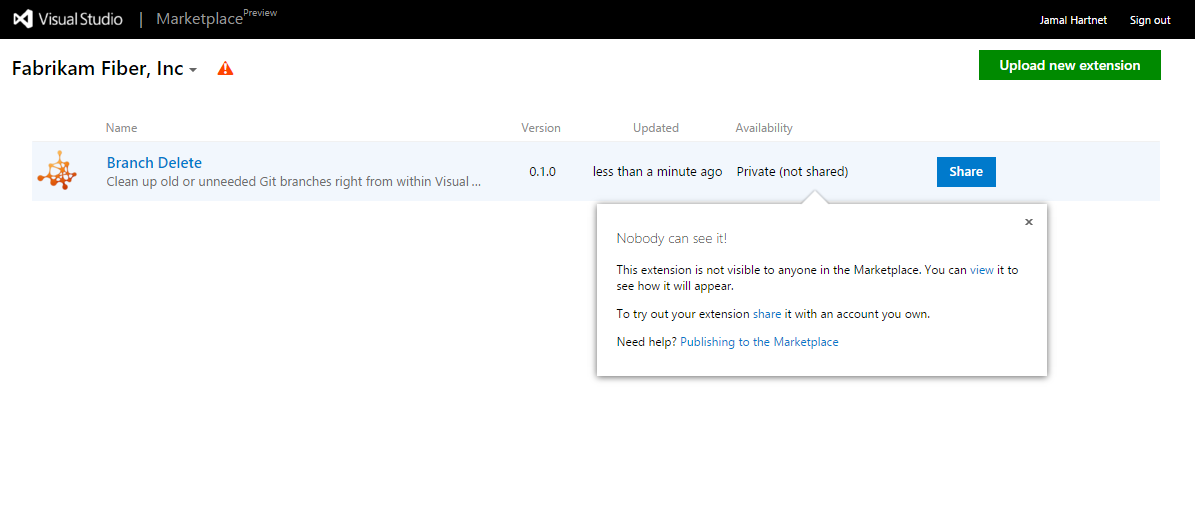The image size is (1195, 525).
Task: Click the Jamal Hartnet user name
Action: [1073, 21]
